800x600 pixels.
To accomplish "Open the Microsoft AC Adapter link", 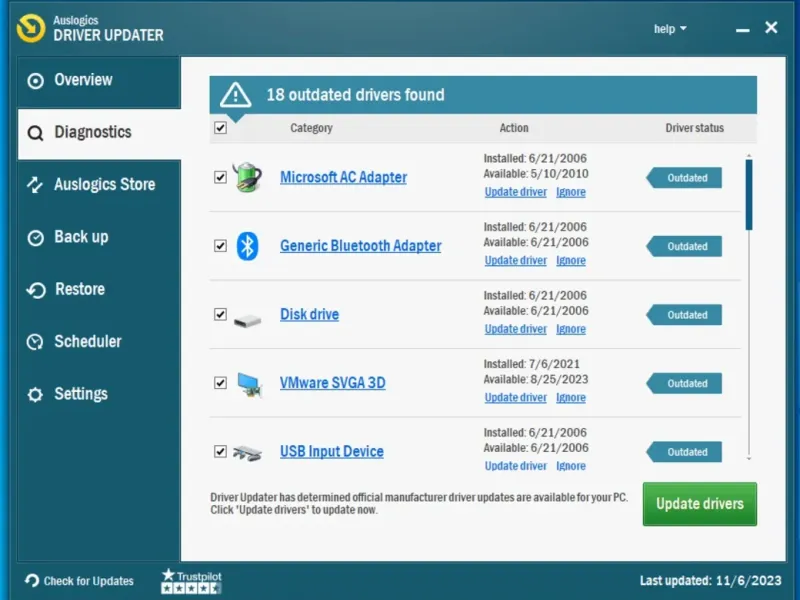I will pos(343,178).
